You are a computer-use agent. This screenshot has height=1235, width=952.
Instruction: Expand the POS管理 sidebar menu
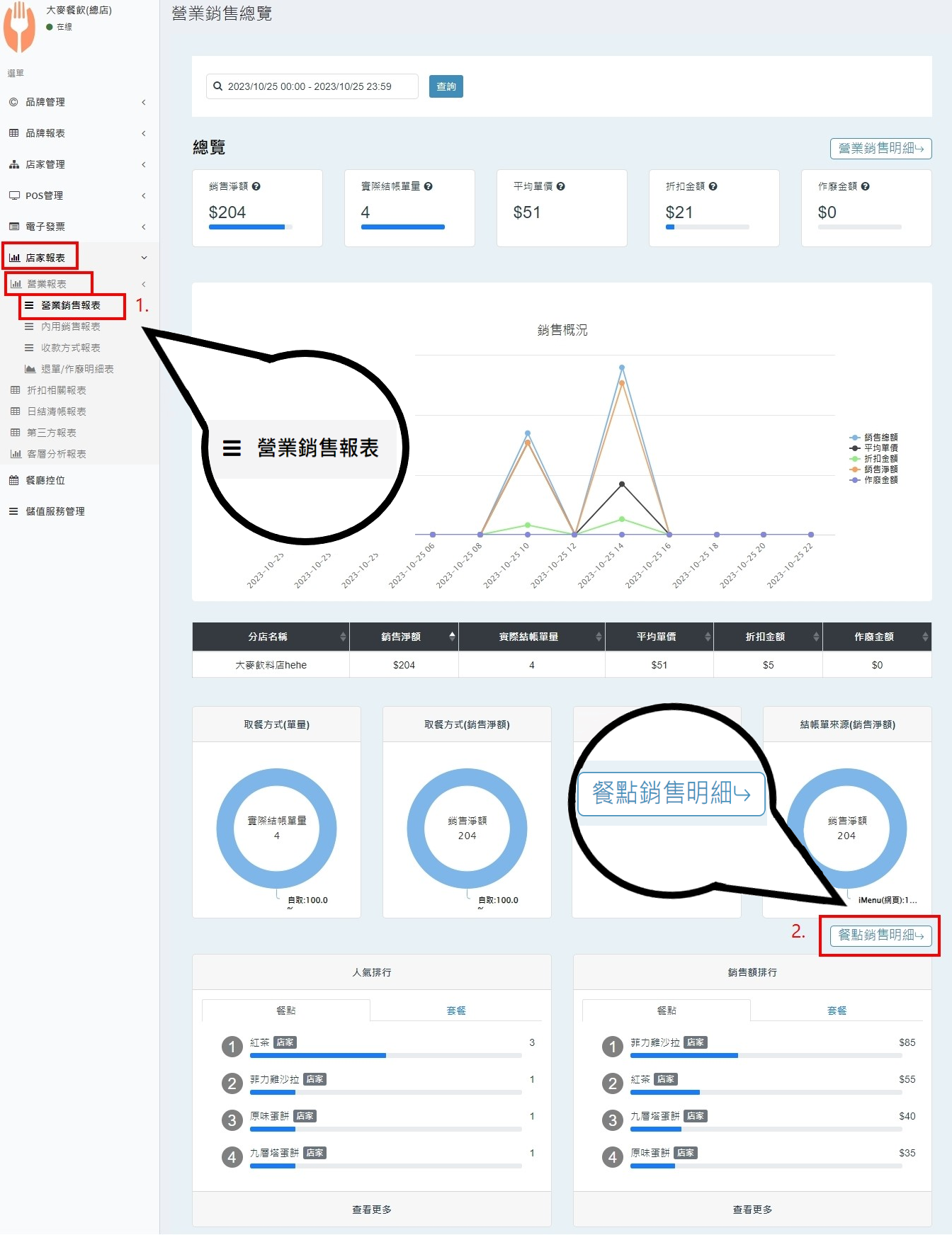(78, 195)
